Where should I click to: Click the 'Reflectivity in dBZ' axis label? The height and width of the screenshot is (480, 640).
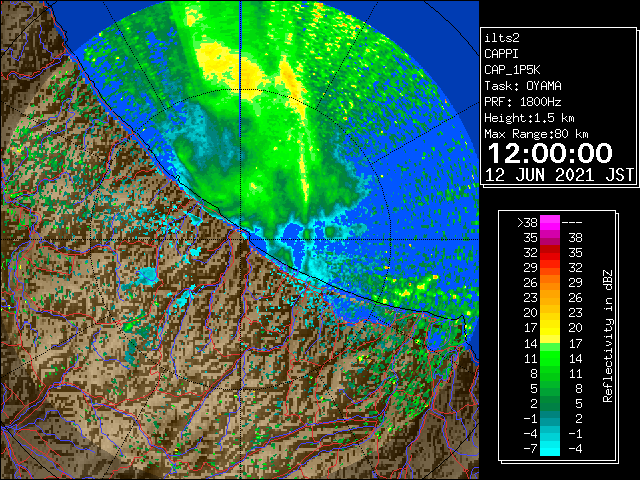(x=608, y=336)
